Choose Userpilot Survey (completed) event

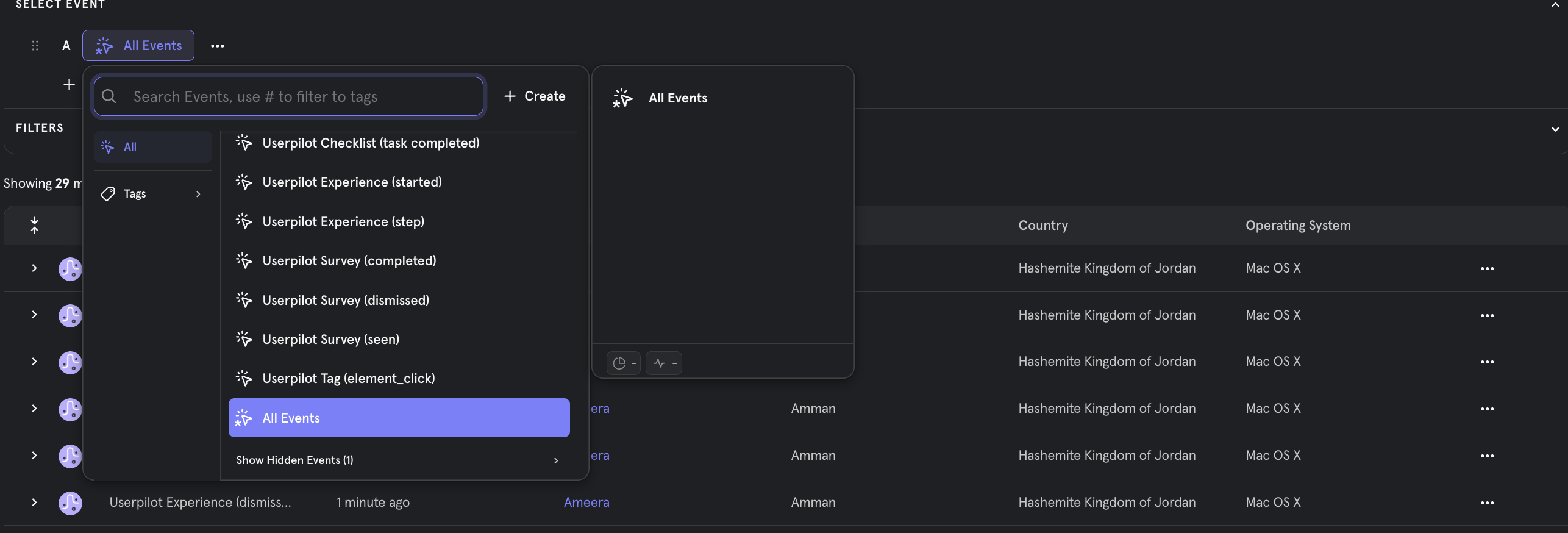pos(399,260)
